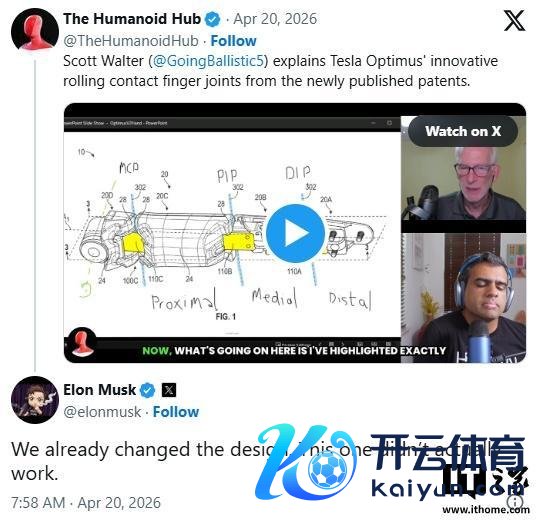Screen dimensions: 540x522
Task: Open the @GoingBallistic5 mention link
Action: 208,61
